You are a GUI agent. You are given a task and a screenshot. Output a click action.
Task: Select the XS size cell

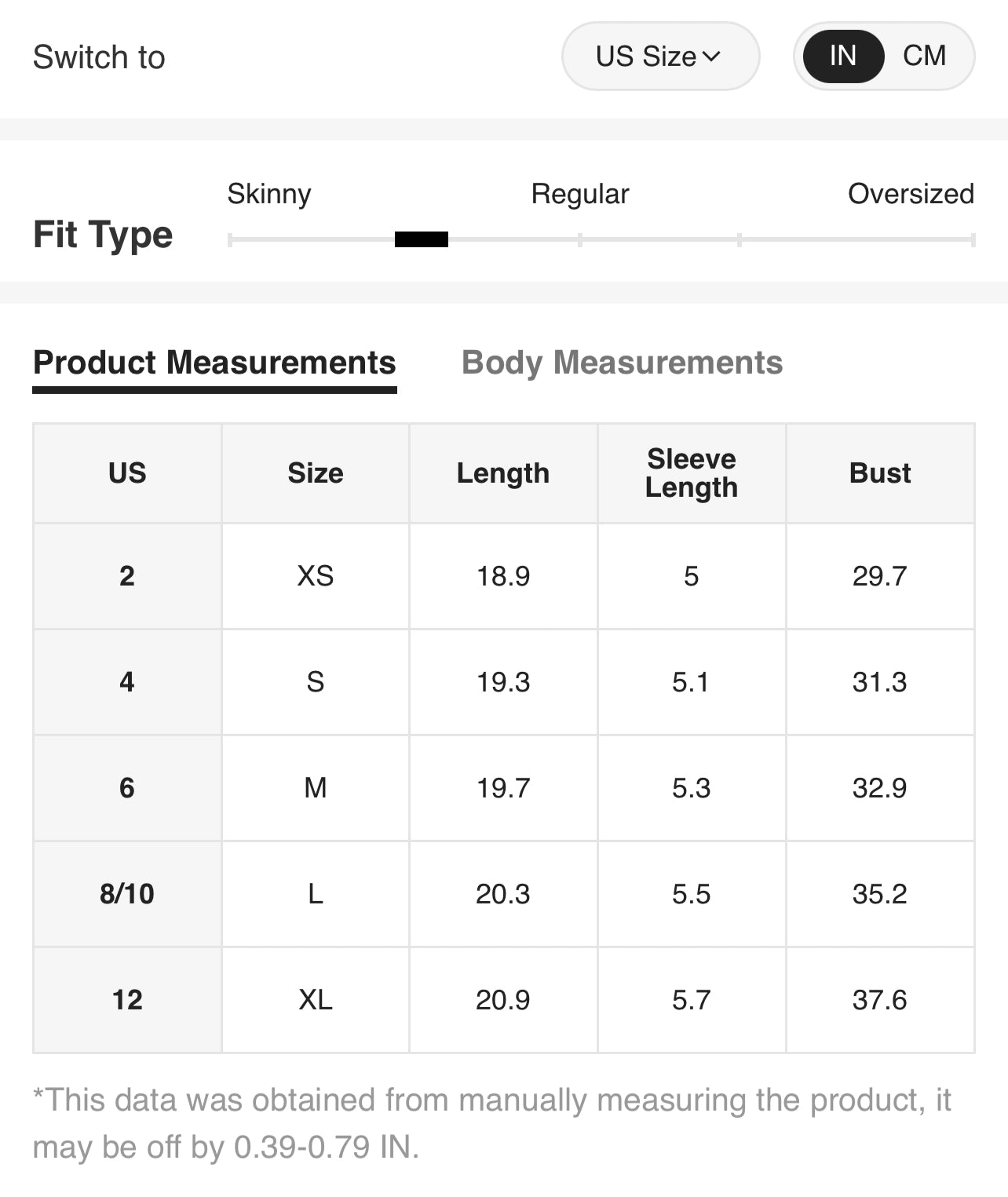pyautogui.click(x=316, y=576)
